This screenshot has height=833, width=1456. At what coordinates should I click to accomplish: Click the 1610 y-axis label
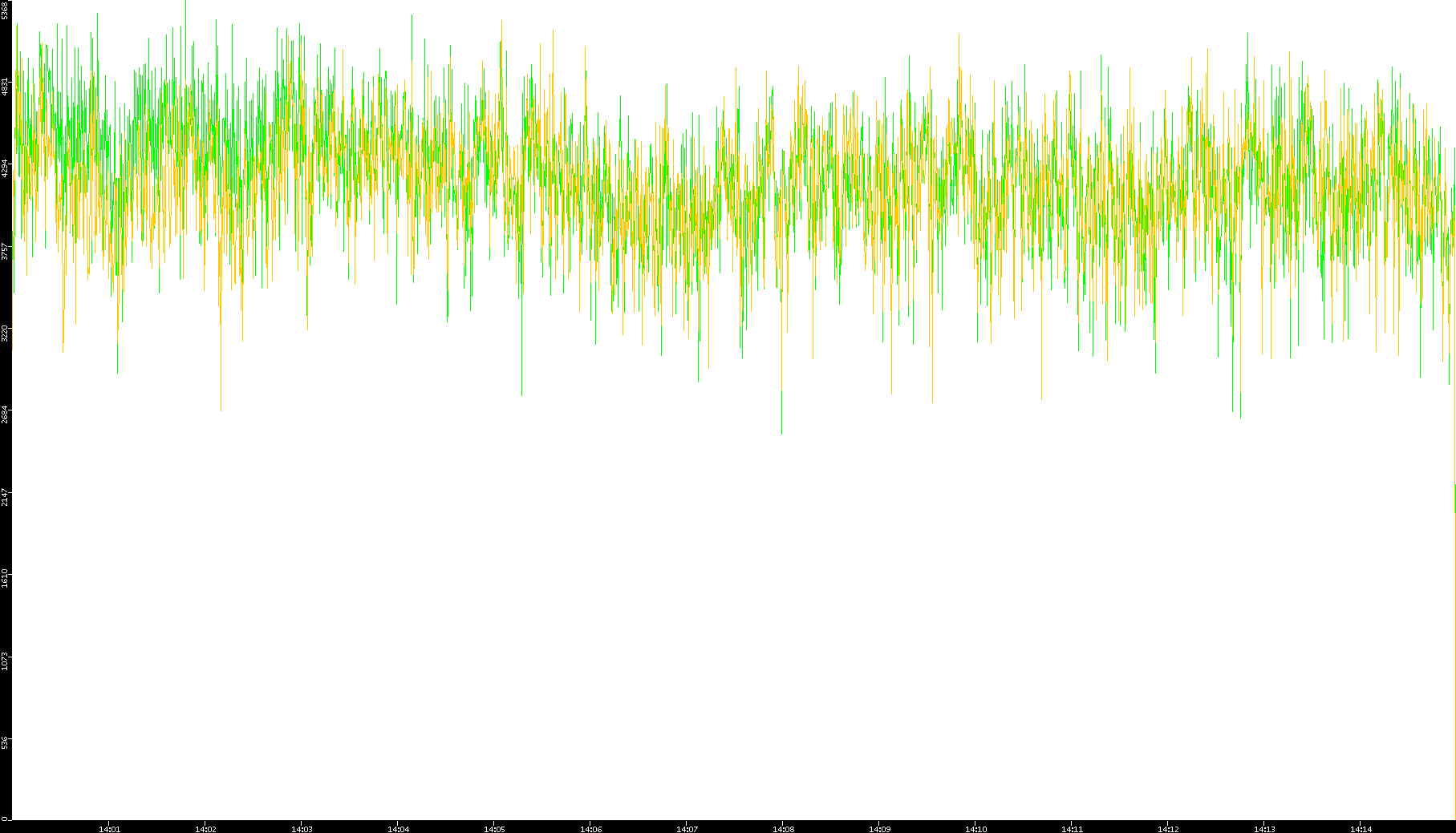(6, 578)
